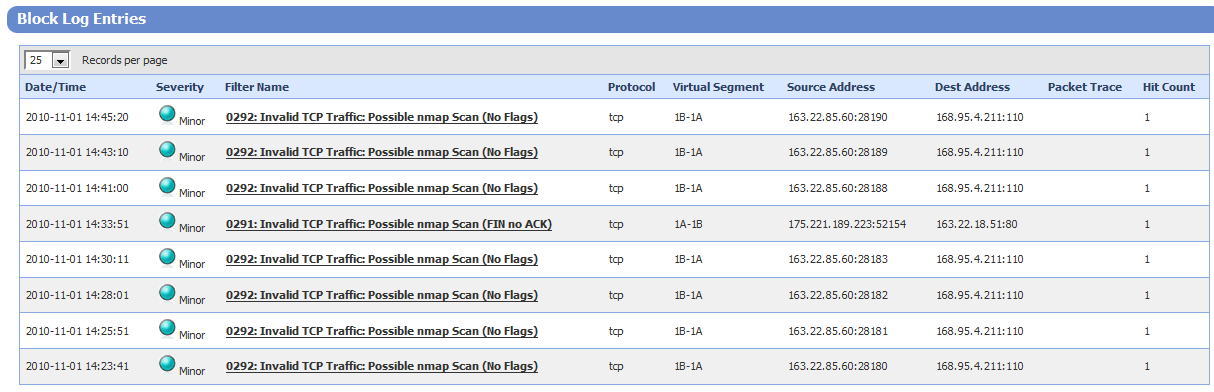1214x392 pixels.
Task: Open filter 0292 link in the 14:41:00 row
Action: [381, 188]
